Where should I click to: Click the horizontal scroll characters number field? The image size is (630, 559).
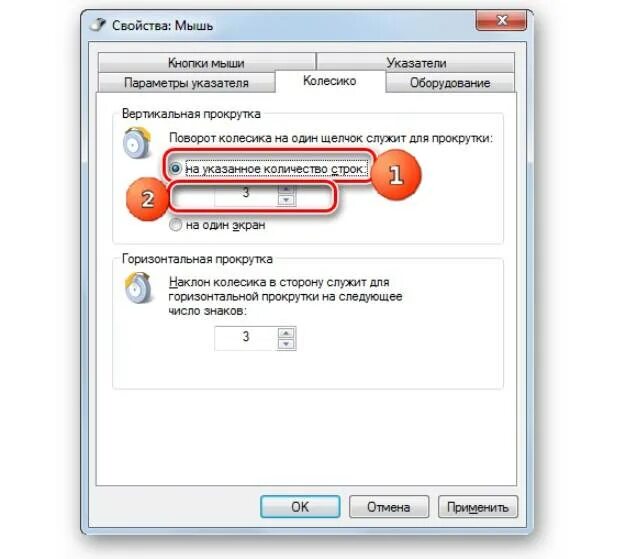[246, 338]
